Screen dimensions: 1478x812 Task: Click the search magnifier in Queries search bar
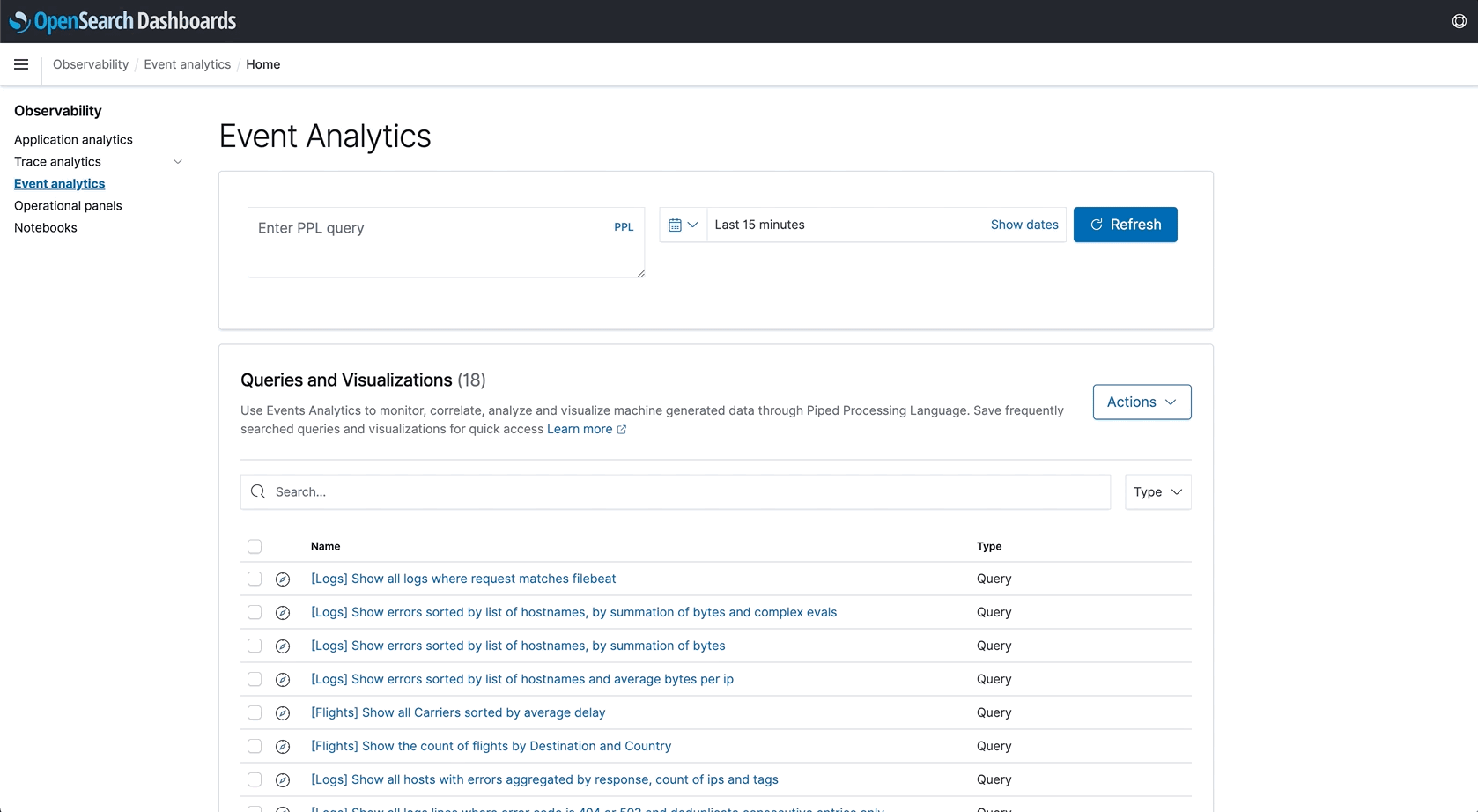(x=258, y=491)
